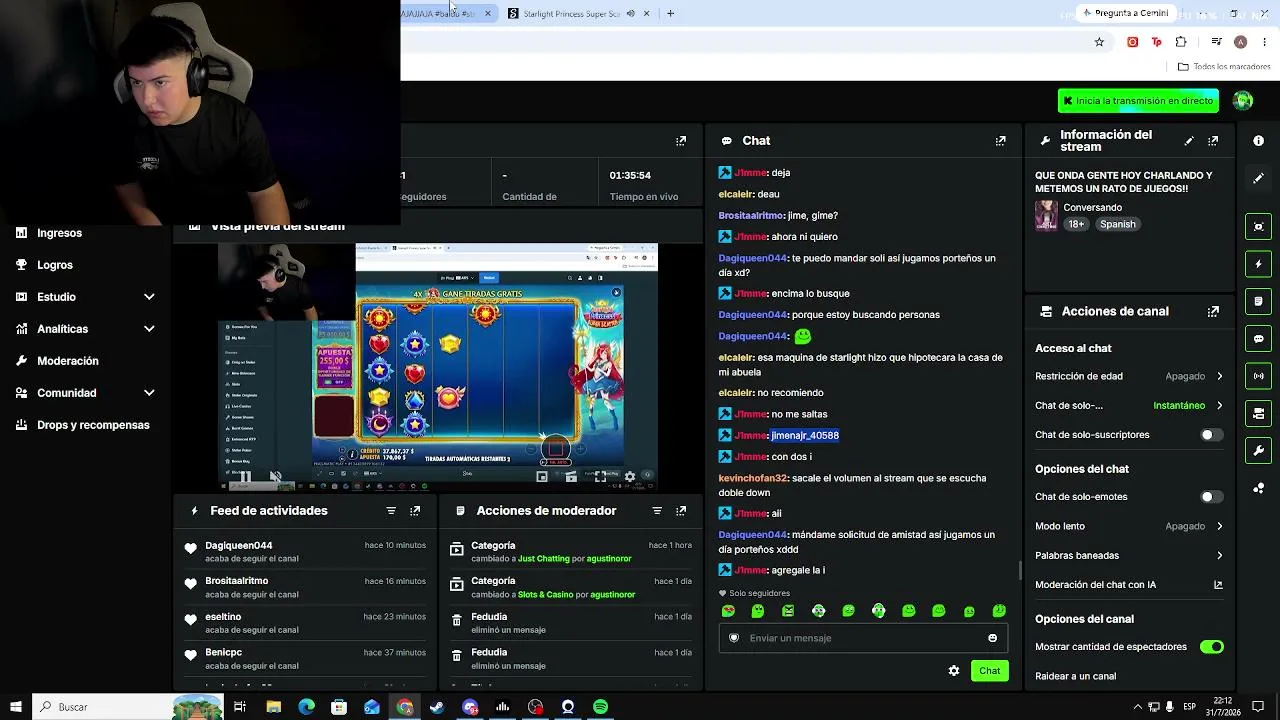Open user avatar menu at top right

click(x=1243, y=101)
